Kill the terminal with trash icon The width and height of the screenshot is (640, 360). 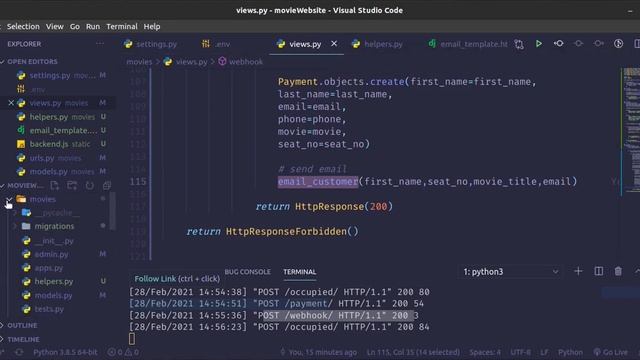point(618,271)
